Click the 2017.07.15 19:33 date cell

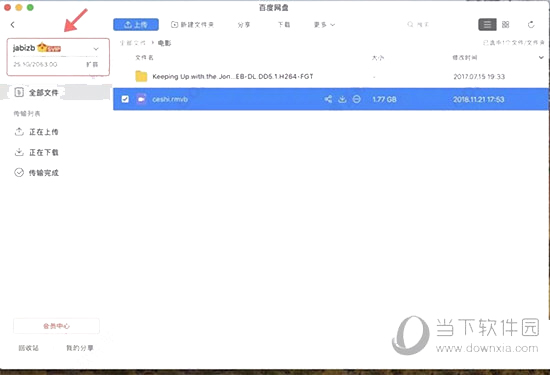(479, 76)
